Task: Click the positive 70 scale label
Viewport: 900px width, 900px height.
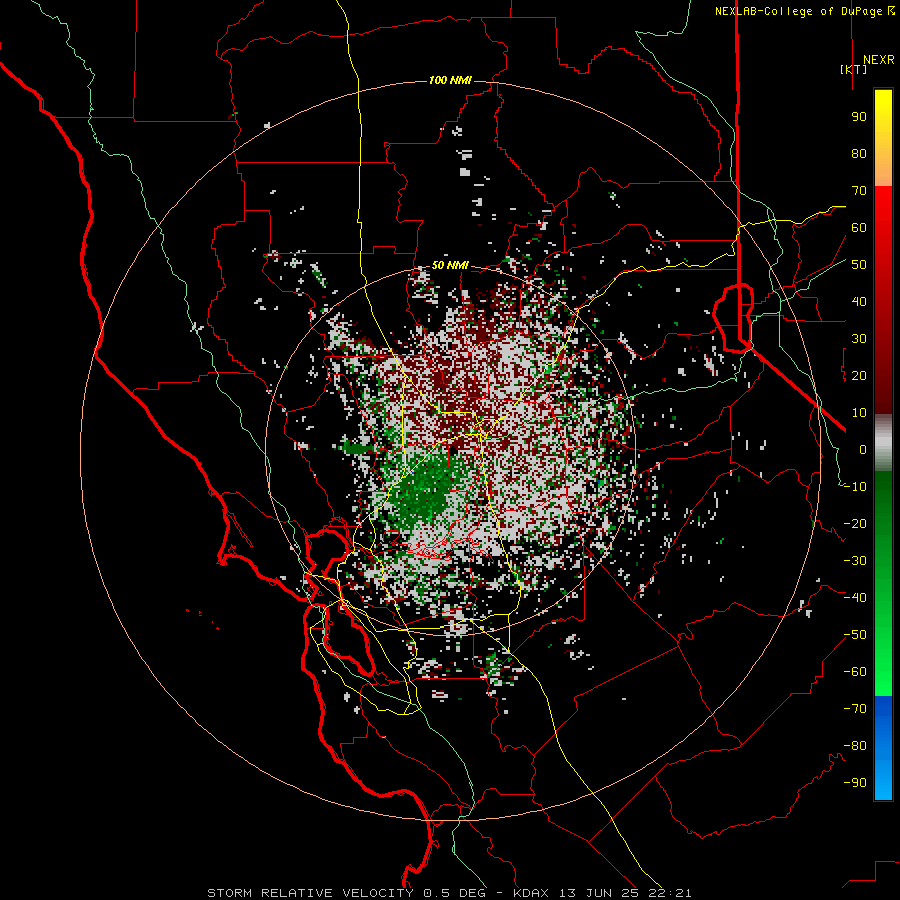Action: 859,191
